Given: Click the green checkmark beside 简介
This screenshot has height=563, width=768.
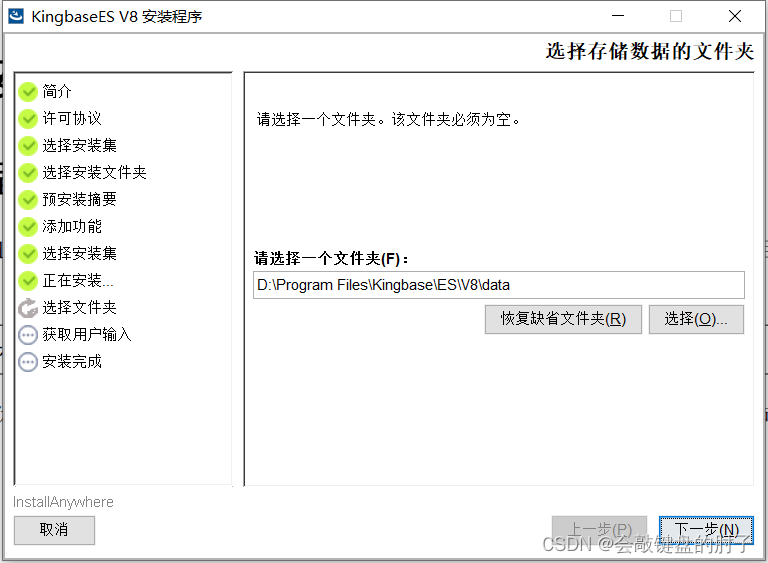Looking at the screenshot, I should [x=28, y=92].
